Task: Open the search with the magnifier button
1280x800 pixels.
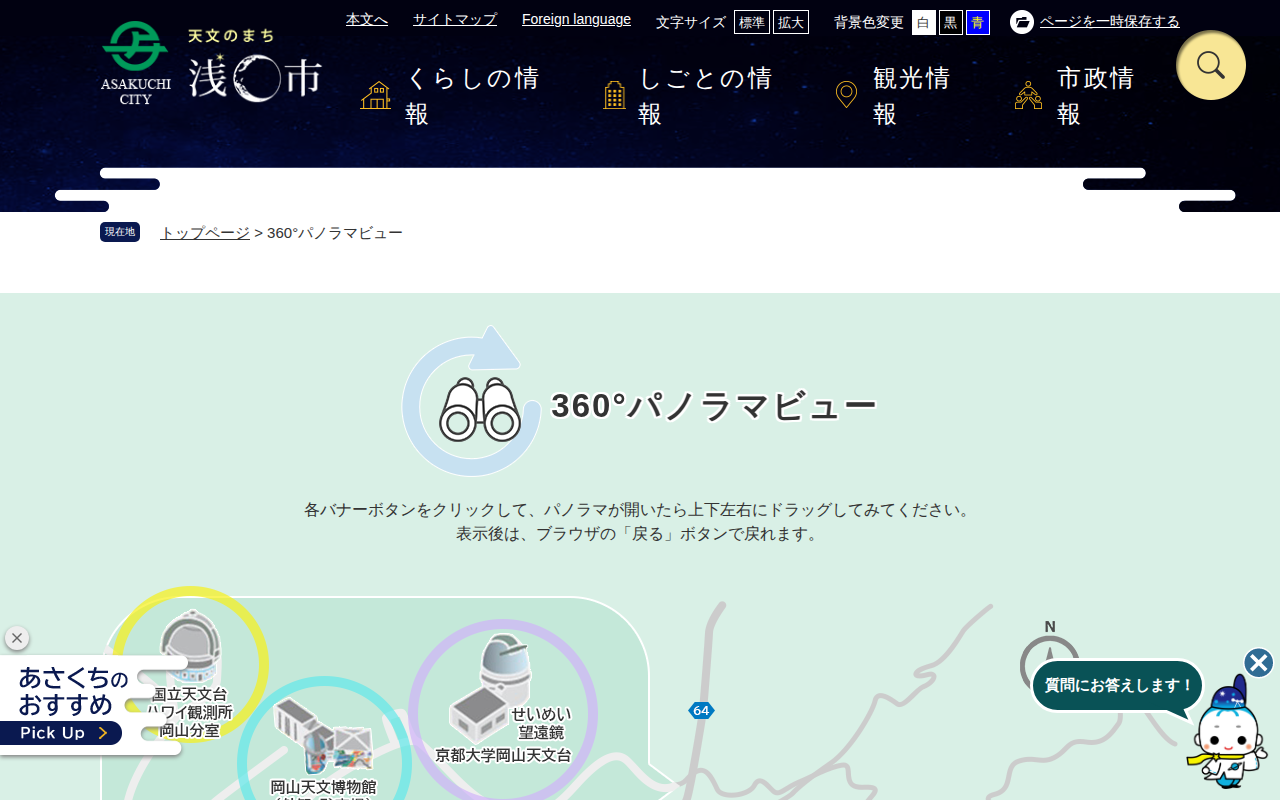Action: click(1211, 65)
